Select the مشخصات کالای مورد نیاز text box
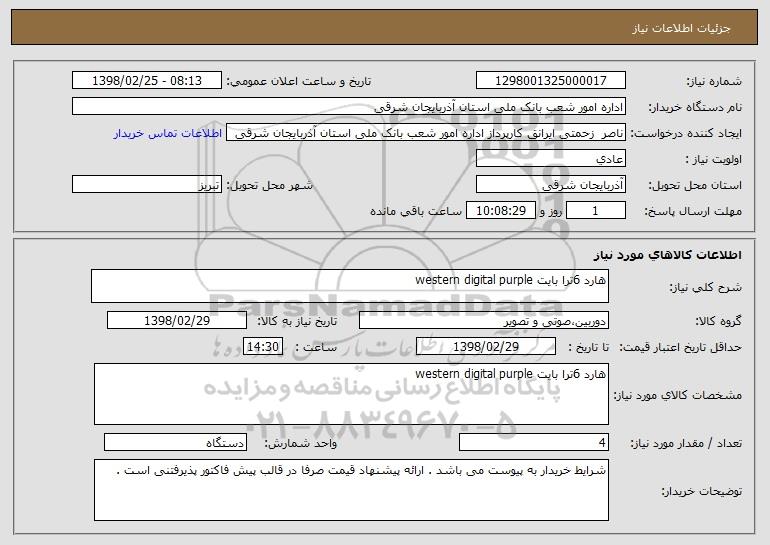The height and width of the screenshot is (545, 770). [351, 394]
